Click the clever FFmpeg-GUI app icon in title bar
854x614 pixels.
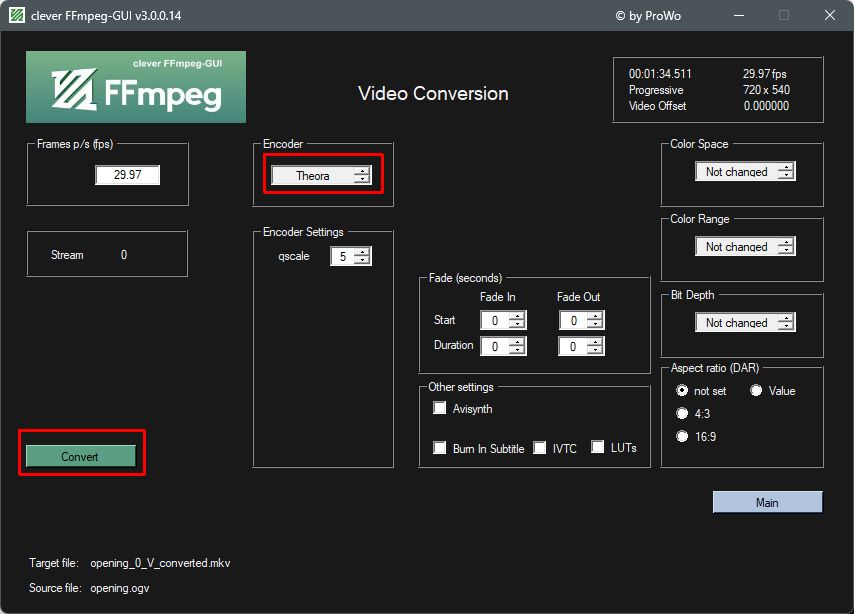pos(17,15)
